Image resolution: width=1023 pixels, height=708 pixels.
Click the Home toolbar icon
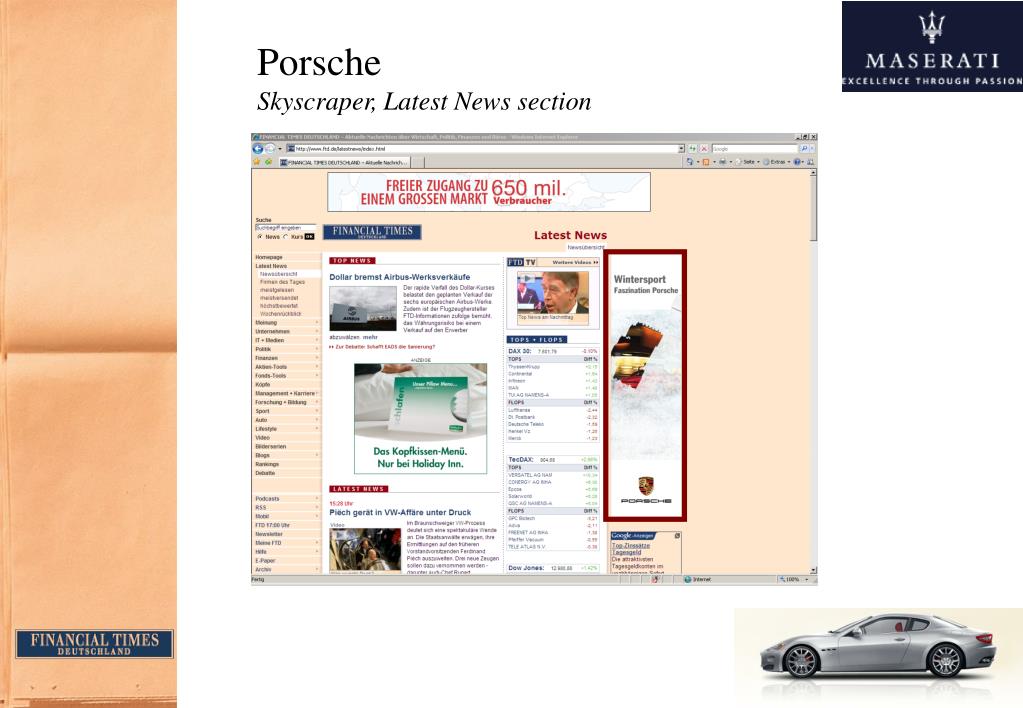tap(690, 162)
